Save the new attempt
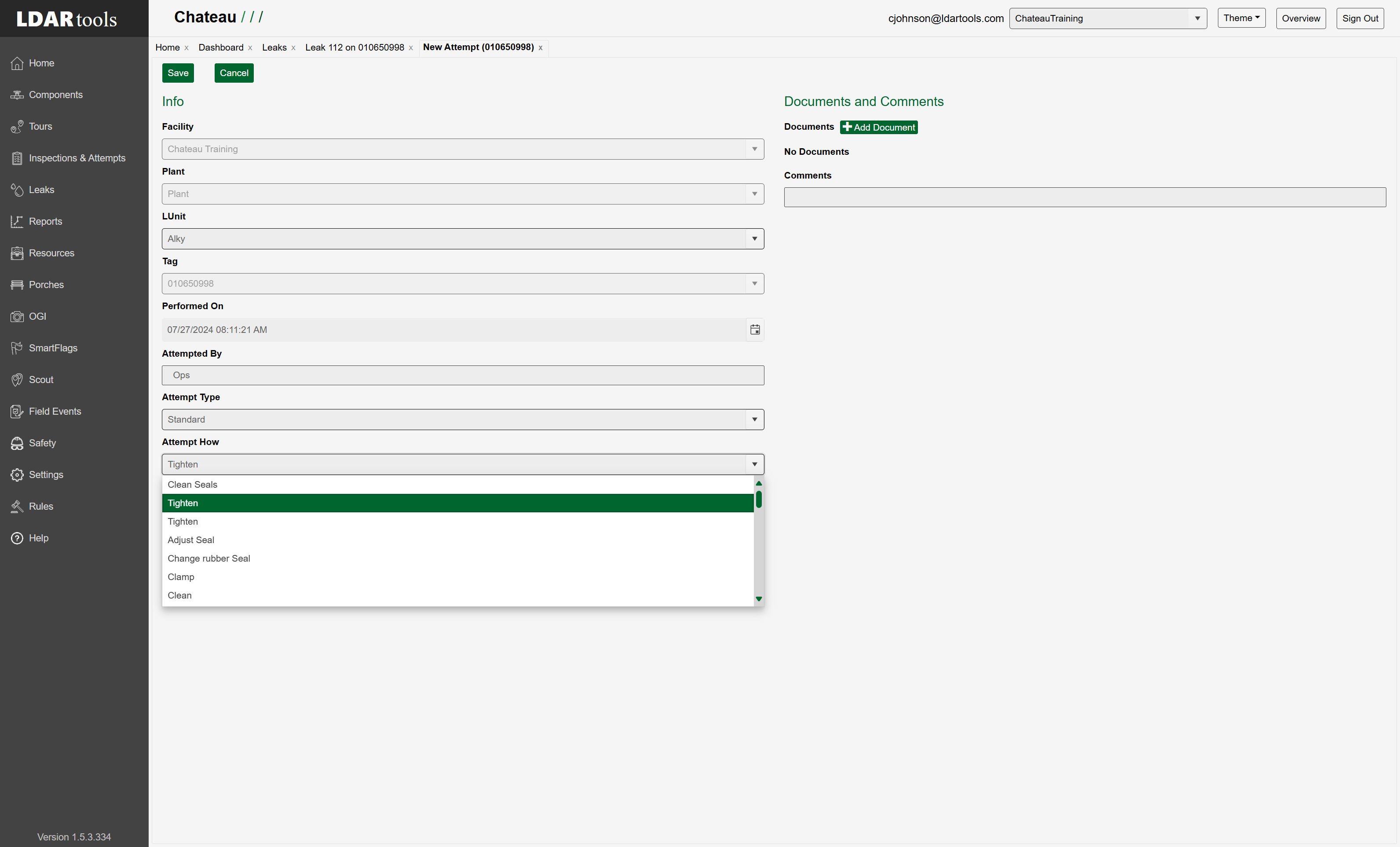The width and height of the screenshot is (1400, 847). (x=178, y=73)
